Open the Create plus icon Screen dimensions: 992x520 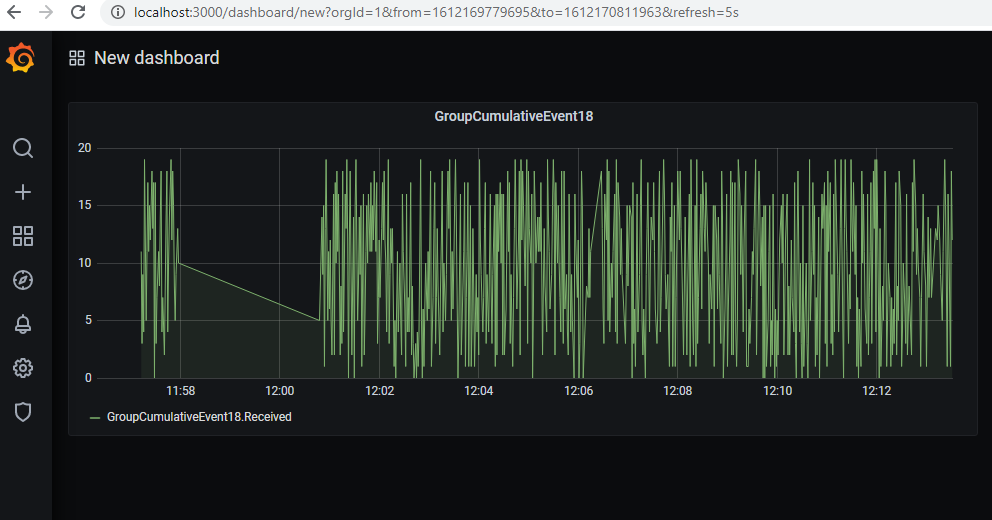[23, 192]
